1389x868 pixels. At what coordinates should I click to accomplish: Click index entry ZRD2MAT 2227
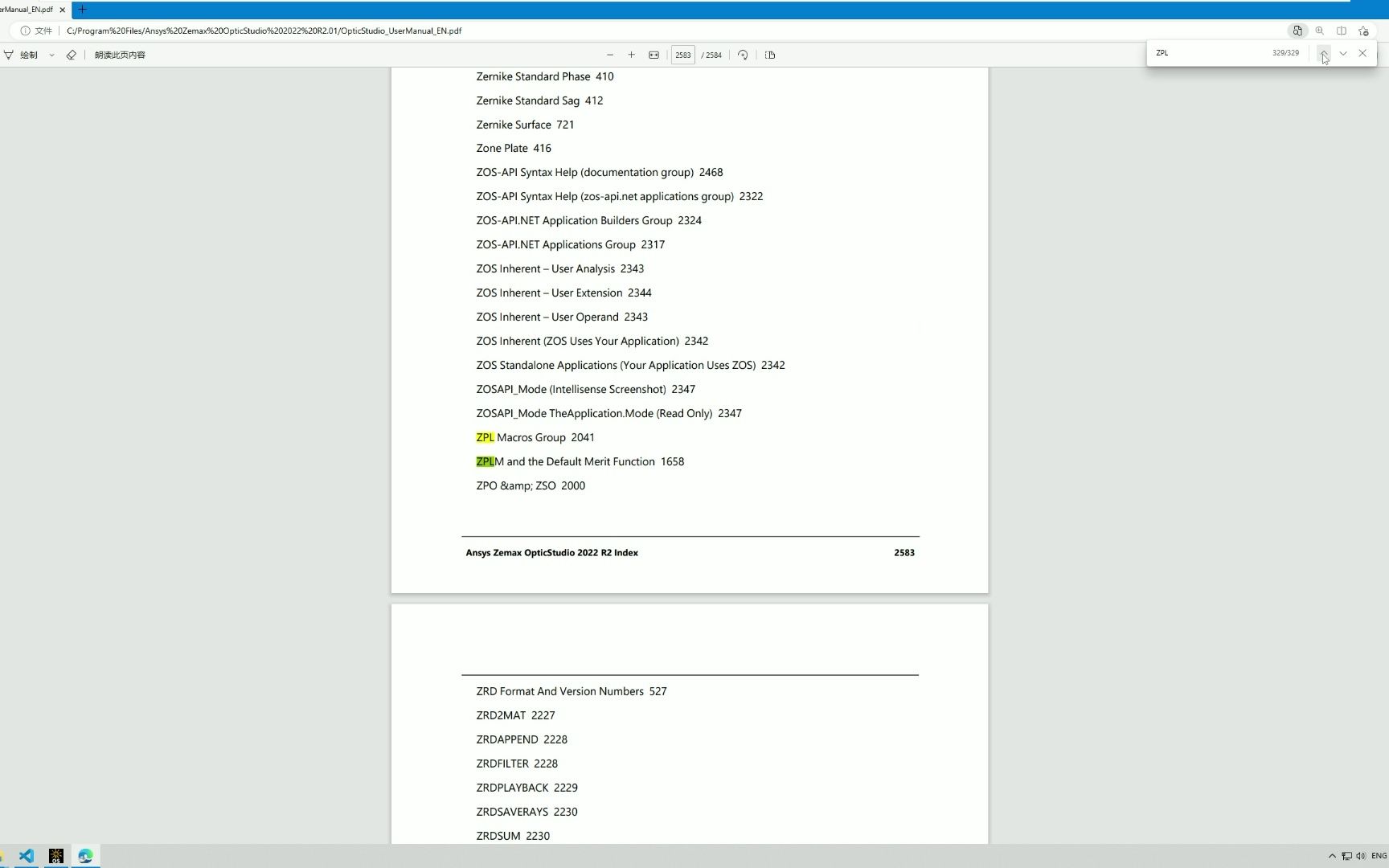(x=515, y=715)
